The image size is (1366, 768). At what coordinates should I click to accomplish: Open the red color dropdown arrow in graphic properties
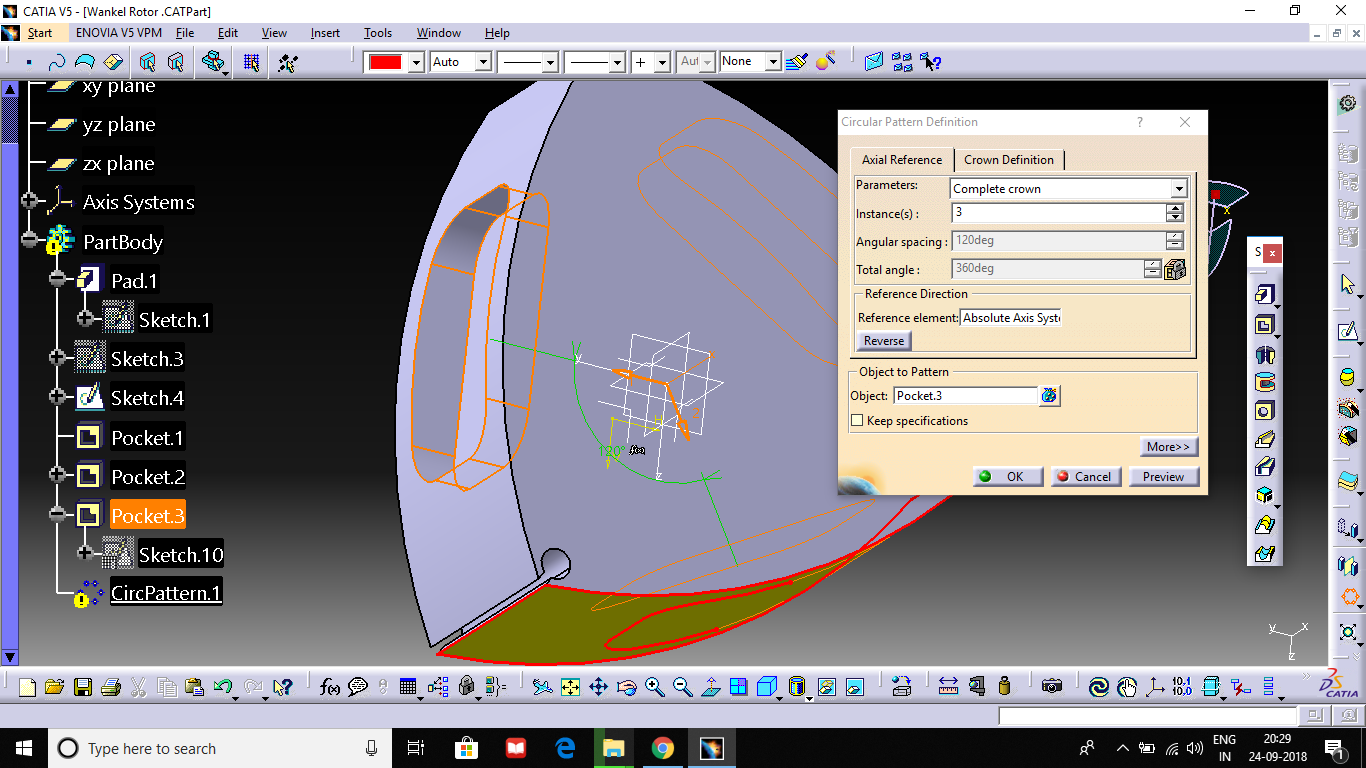(416, 62)
